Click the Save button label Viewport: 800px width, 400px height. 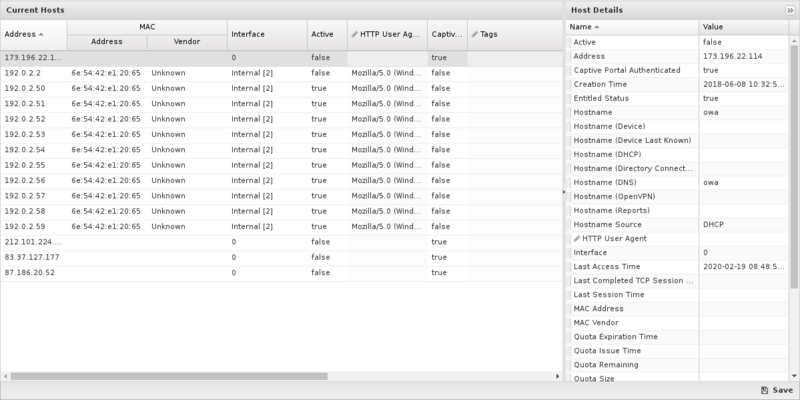[x=782, y=390]
